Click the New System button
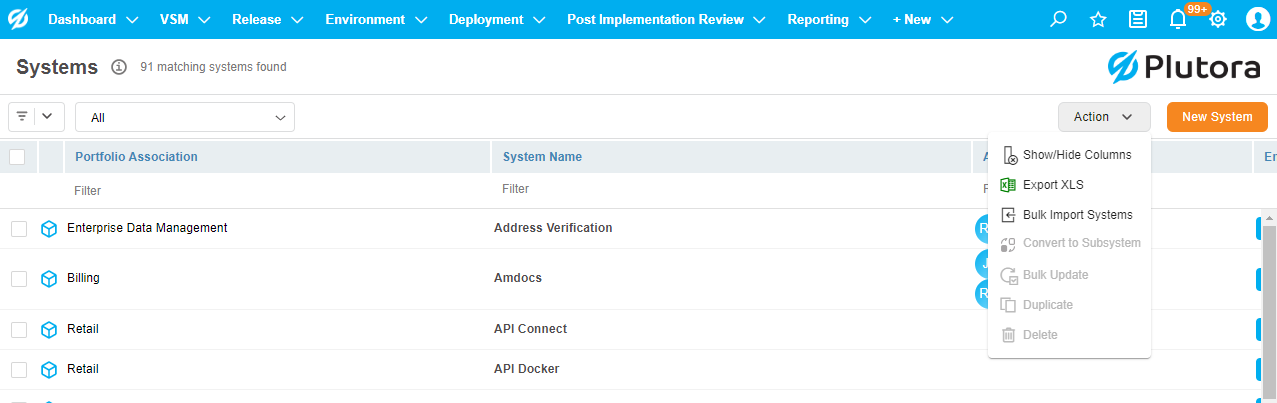1277x403 pixels. 1217,117
